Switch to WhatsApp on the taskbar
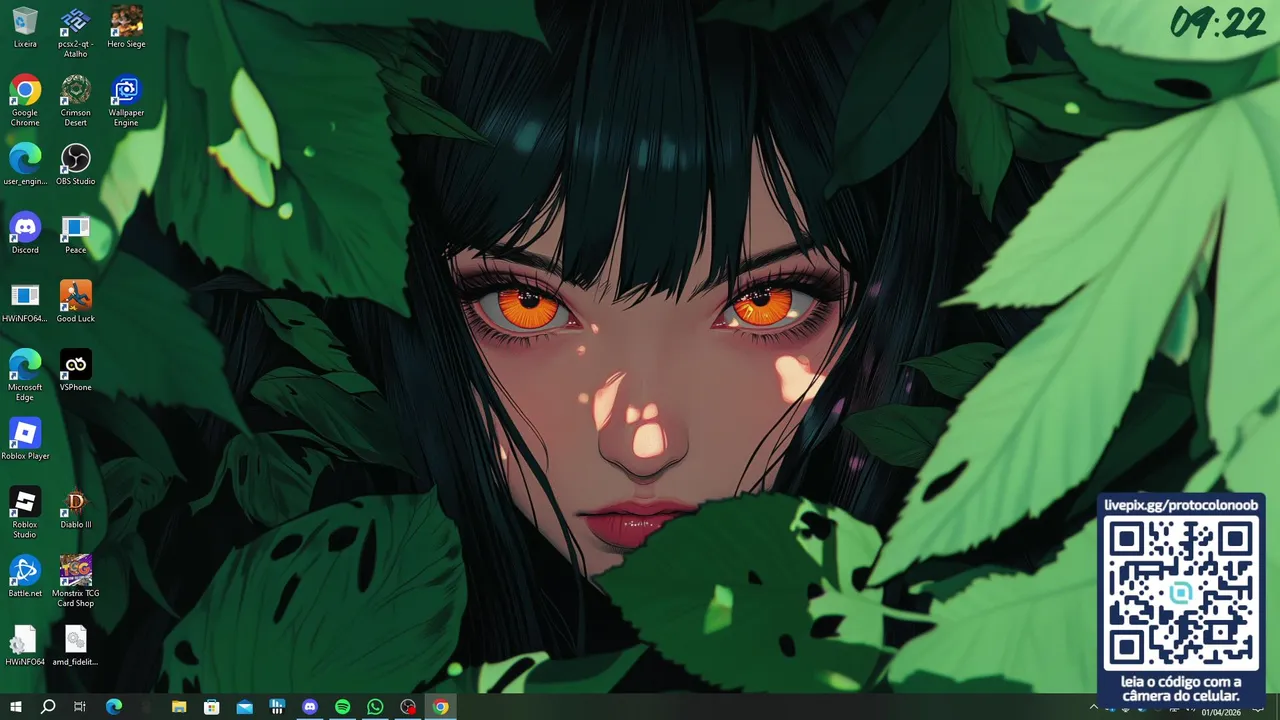Screen dimensions: 1280x720 (375, 707)
